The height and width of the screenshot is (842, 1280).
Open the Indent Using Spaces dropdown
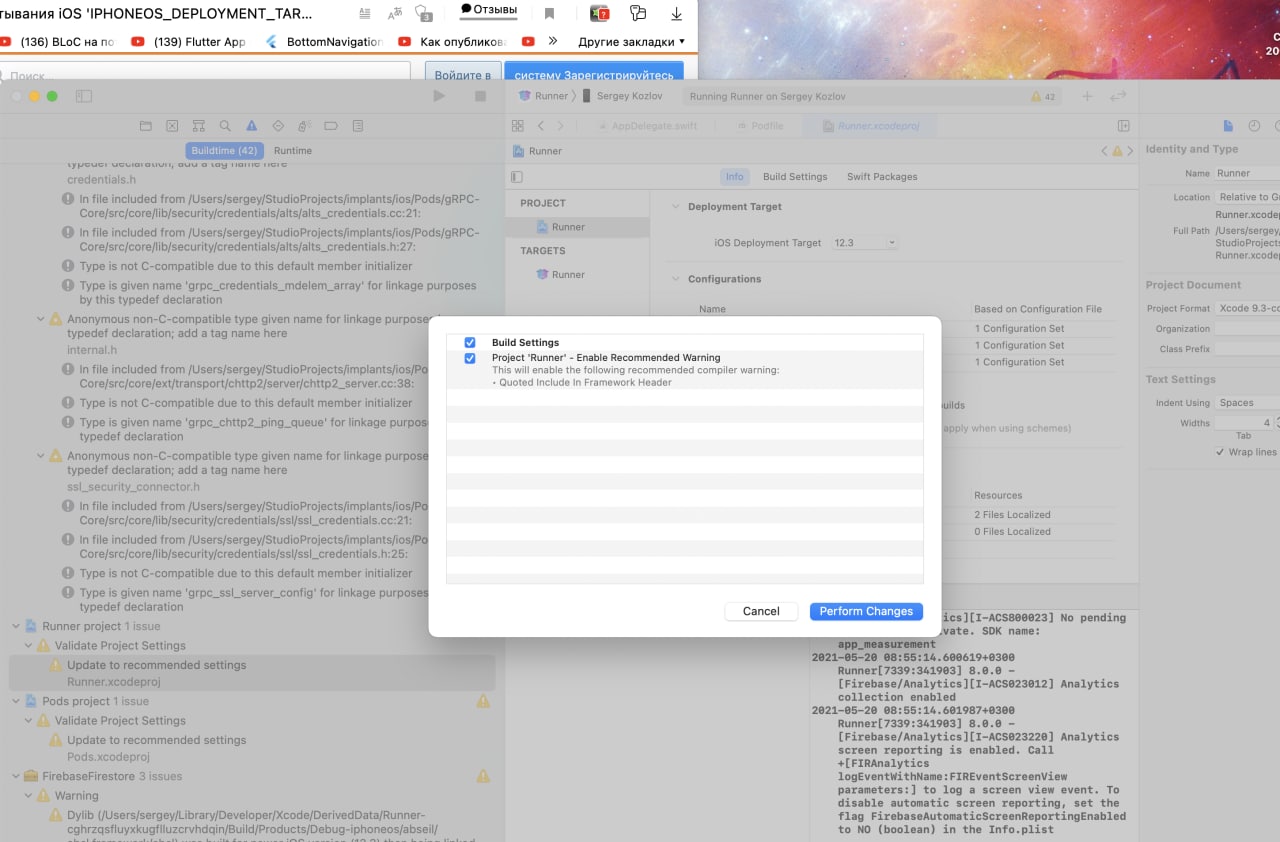point(1247,403)
